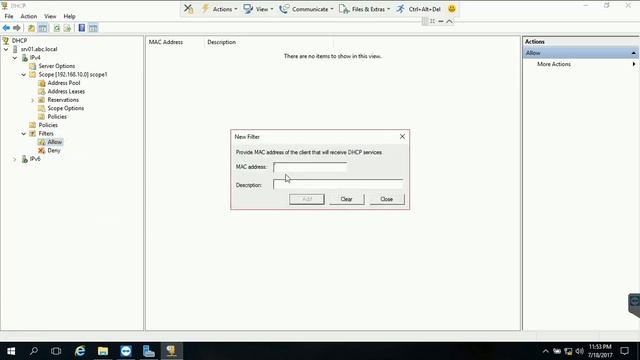Open TeamViewer from the taskbar
640x360 pixels.
(x=126, y=351)
